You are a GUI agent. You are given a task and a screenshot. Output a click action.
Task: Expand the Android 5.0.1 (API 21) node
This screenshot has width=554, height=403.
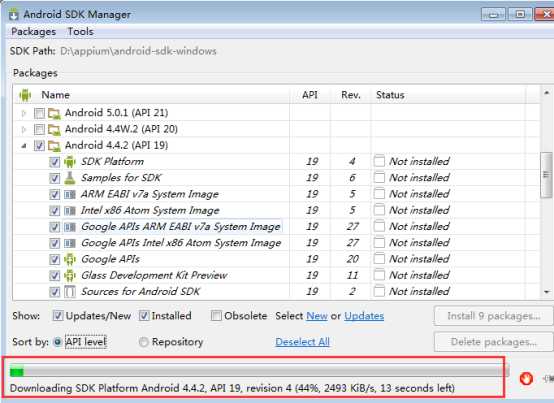24,113
